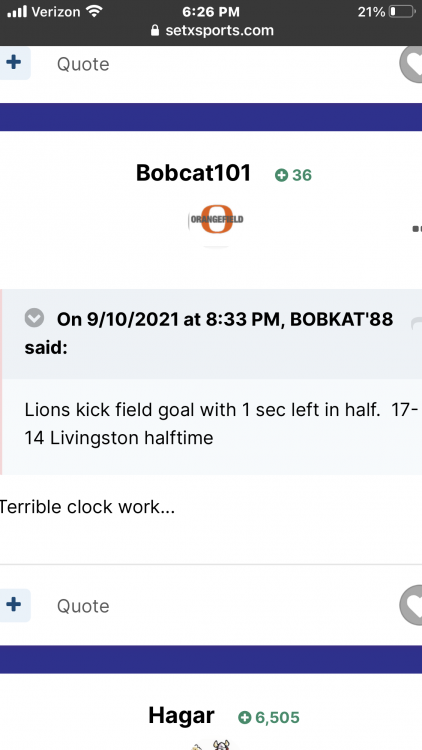This screenshot has width=422, height=750.
Task: Like the post above Bobcat101 with heart
Action: (x=412, y=64)
